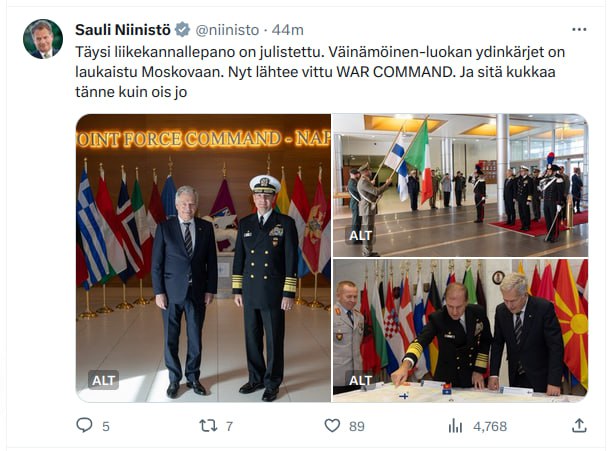Open the @niinisto handle link
The width and height of the screenshot is (610, 451).
[x=227, y=30]
